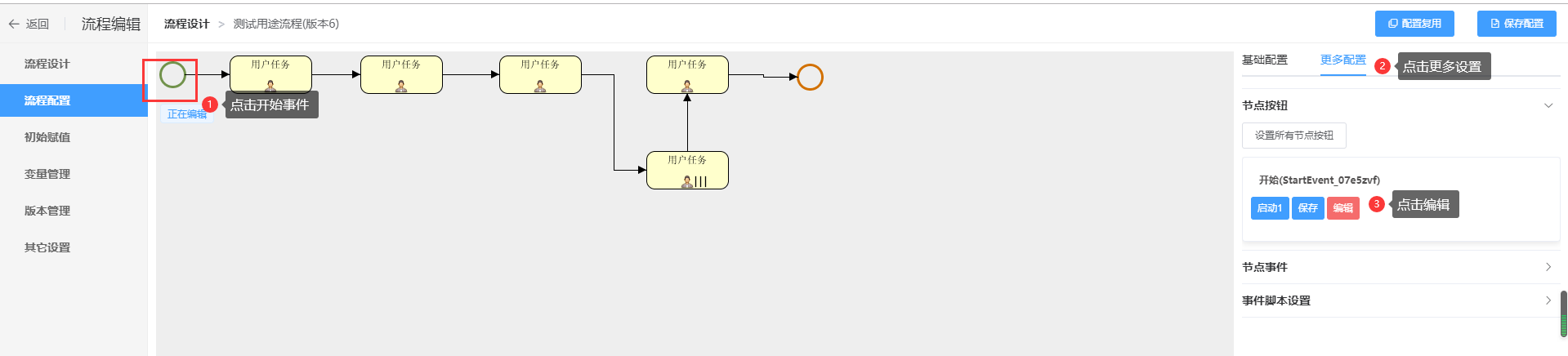Click the red 编辑 button
Viewport: 1568px width, 356px height.
point(1342,208)
